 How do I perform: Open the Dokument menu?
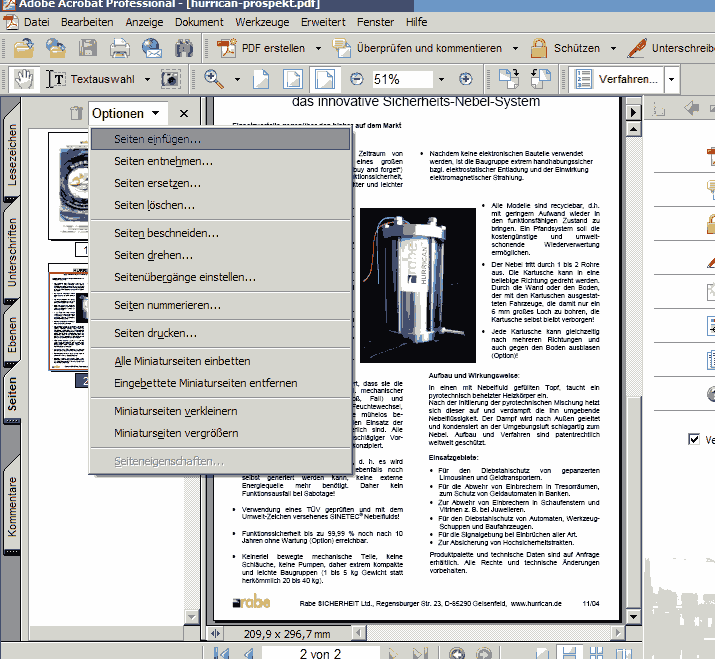coord(199,22)
